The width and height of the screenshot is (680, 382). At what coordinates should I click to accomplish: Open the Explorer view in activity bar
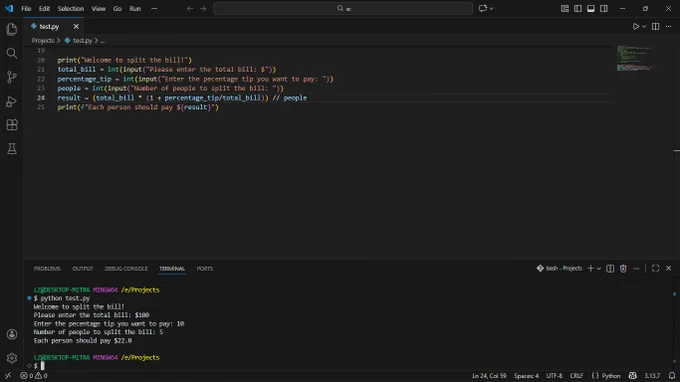coord(12,29)
